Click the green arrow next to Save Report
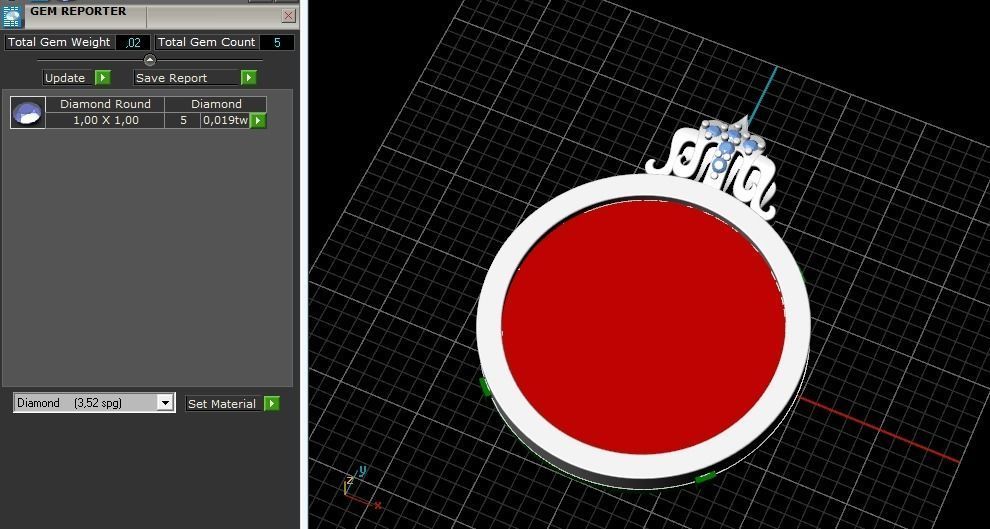The image size is (990, 529). pyautogui.click(x=249, y=78)
